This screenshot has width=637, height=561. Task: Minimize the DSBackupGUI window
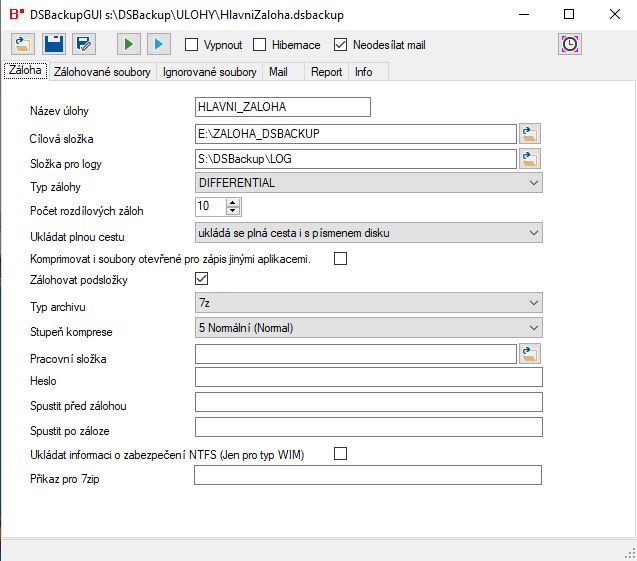(x=524, y=14)
